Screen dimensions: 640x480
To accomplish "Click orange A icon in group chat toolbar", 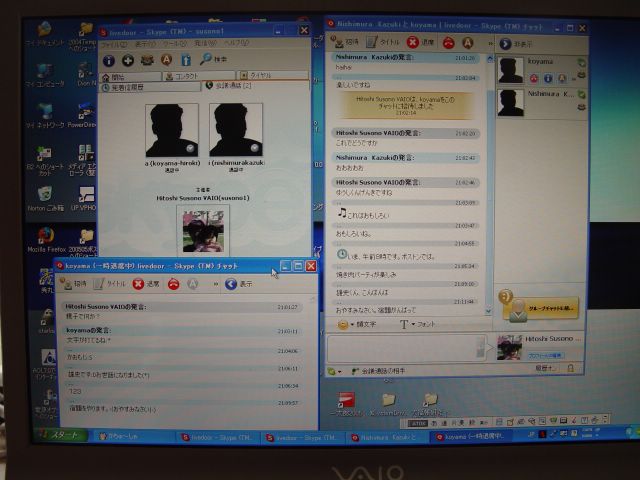I will [x=468, y=42].
